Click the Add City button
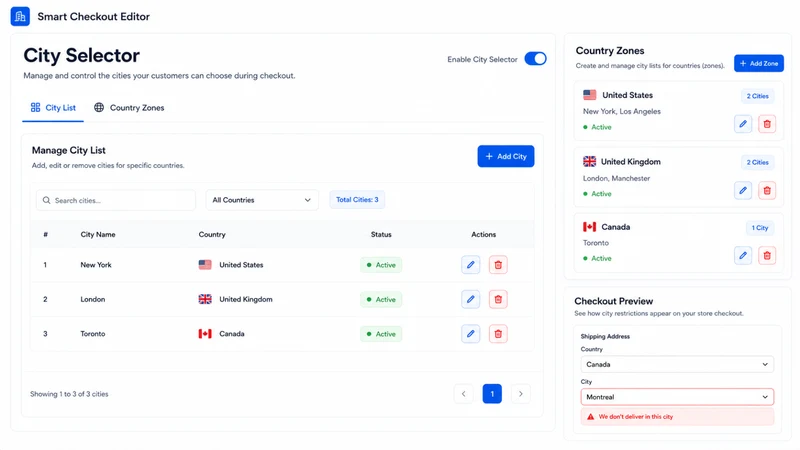Viewport: 800px width, 450px height. click(506, 156)
